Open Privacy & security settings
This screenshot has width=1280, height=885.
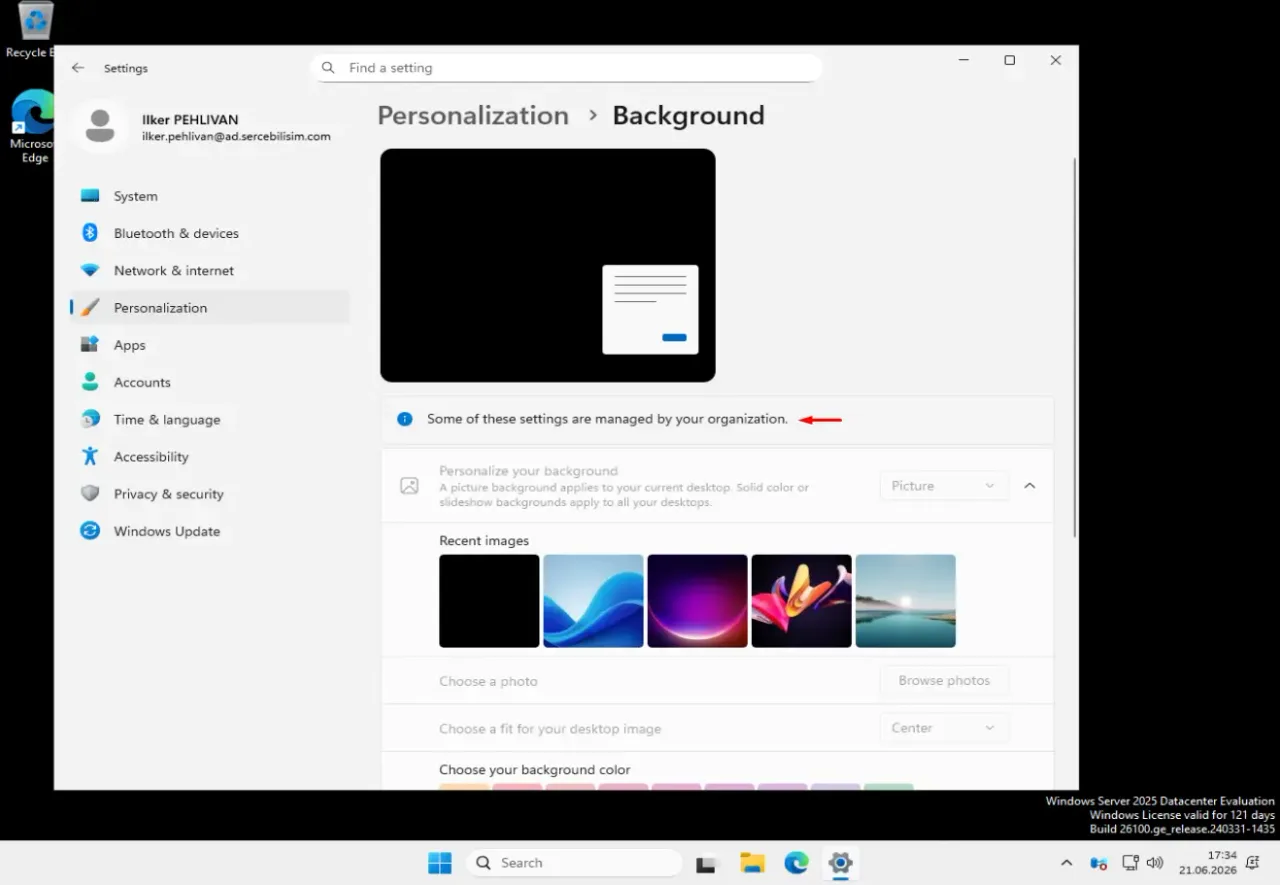point(210,494)
